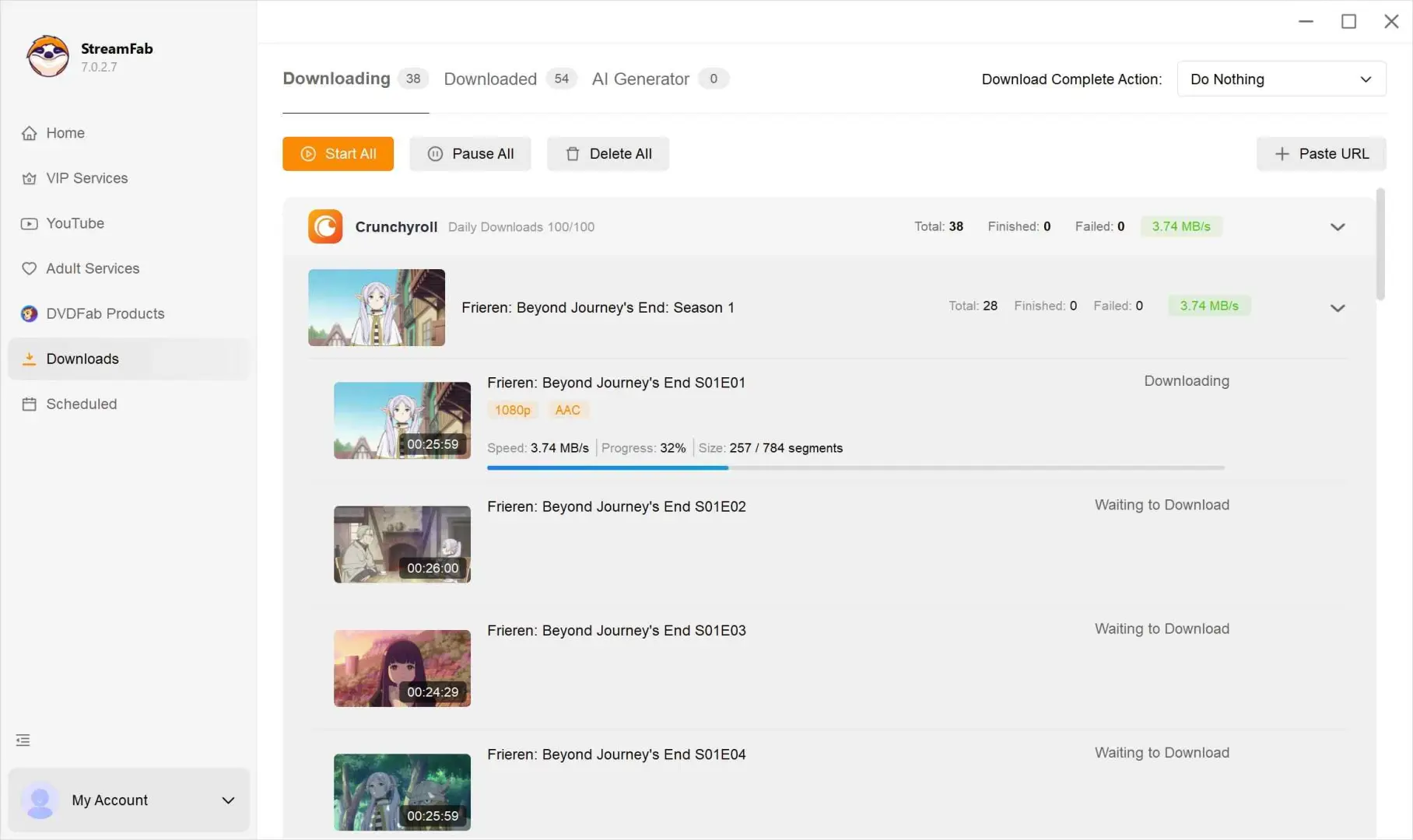This screenshot has width=1413, height=840.
Task: Click the Crunchyroll 3.74 MB/s speed badge
Action: pos(1181,226)
